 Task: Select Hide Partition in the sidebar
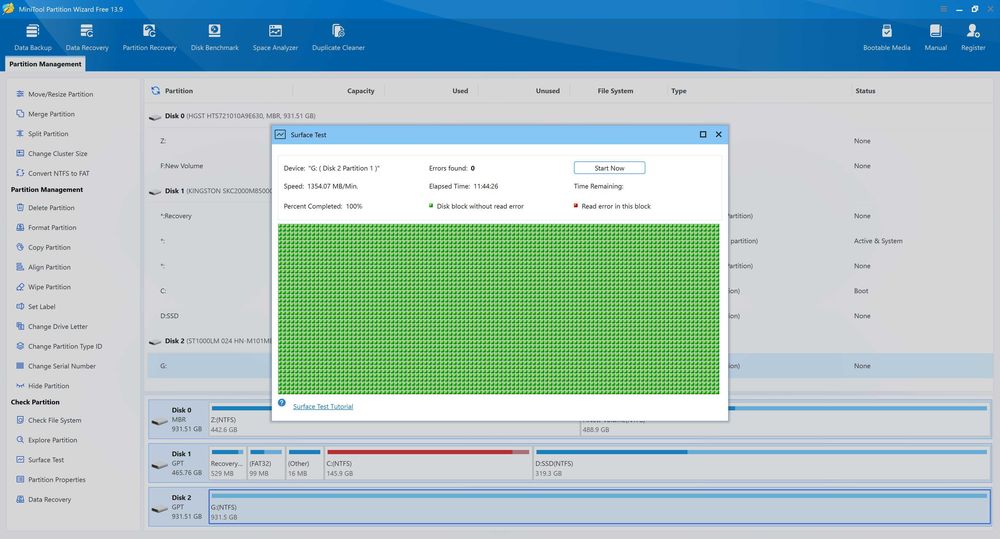[x=43, y=385]
